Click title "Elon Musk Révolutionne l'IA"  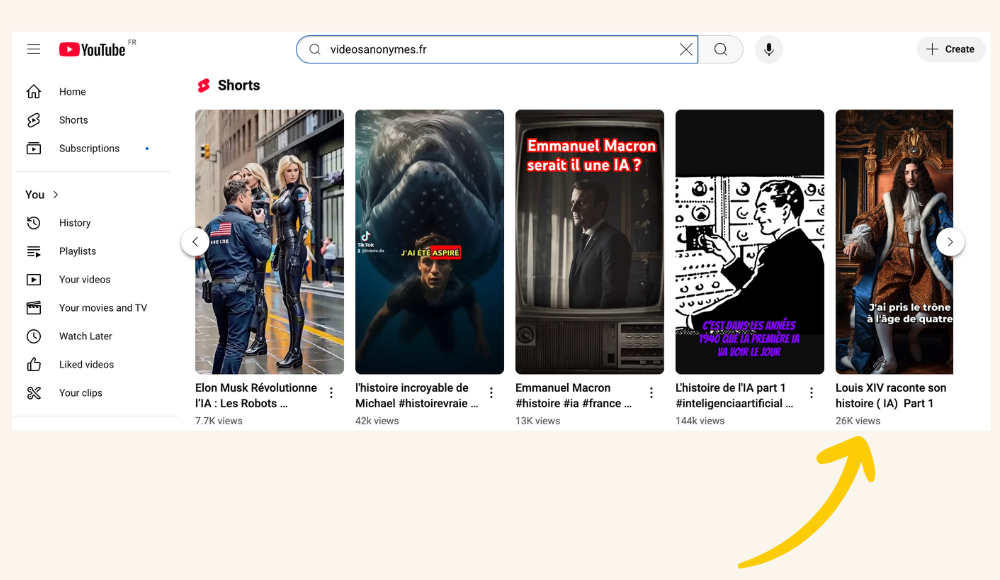pos(256,396)
